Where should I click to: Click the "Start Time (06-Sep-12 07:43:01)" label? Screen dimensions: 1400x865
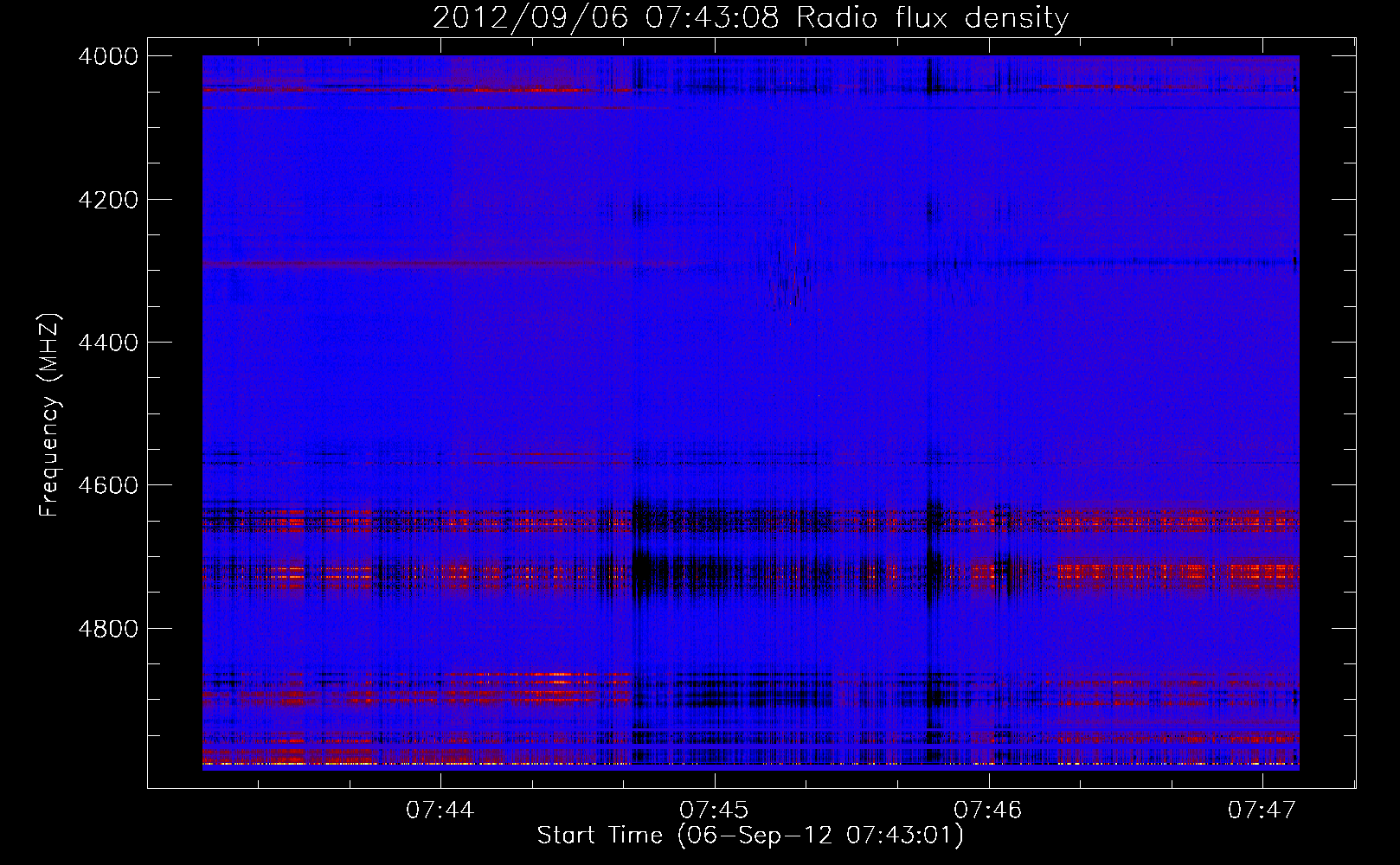[x=750, y=836]
